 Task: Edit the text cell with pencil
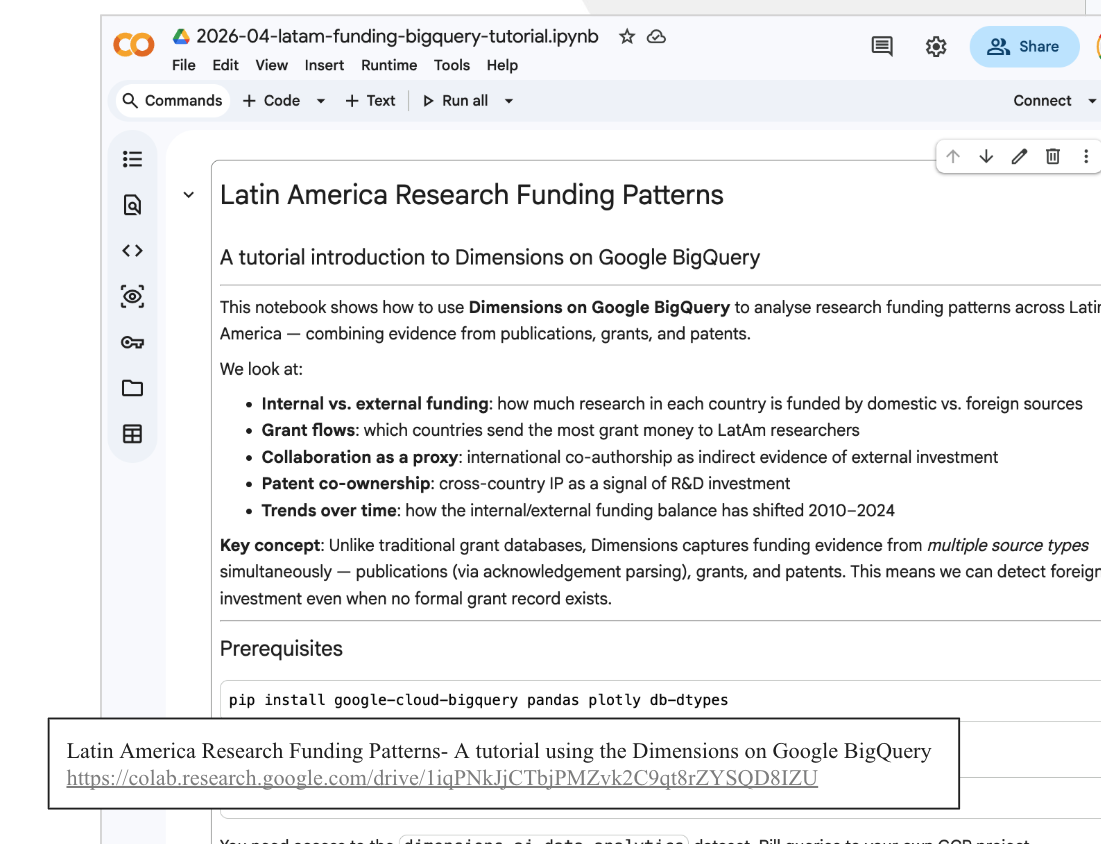coord(1019,156)
